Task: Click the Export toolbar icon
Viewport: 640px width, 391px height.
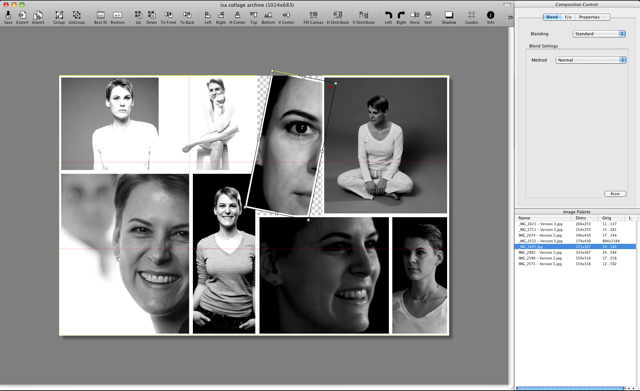Action: [x=22, y=17]
